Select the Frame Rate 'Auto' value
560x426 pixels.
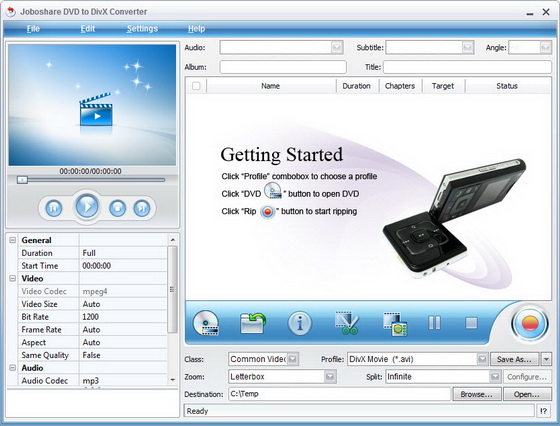pyautogui.click(x=123, y=329)
